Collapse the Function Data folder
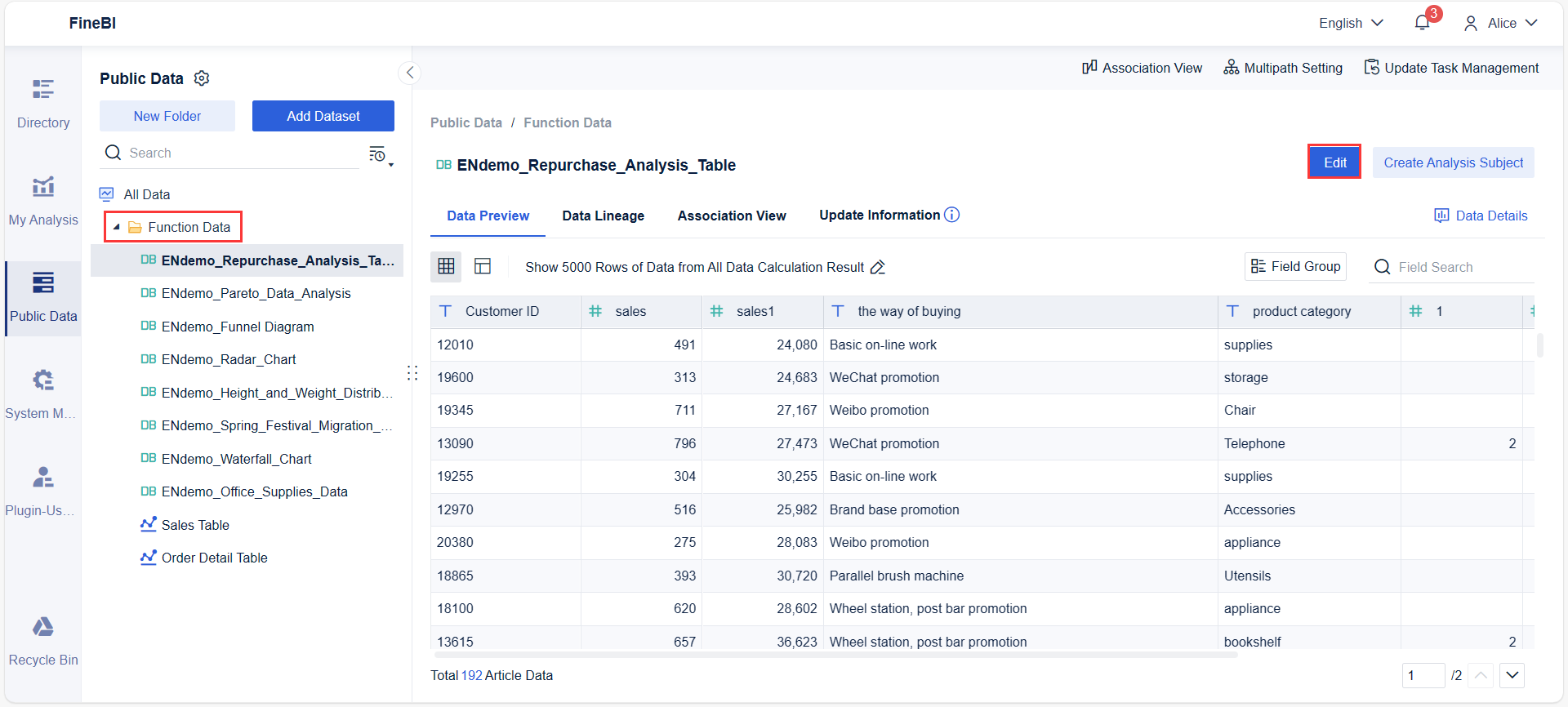 tap(117, 227)
